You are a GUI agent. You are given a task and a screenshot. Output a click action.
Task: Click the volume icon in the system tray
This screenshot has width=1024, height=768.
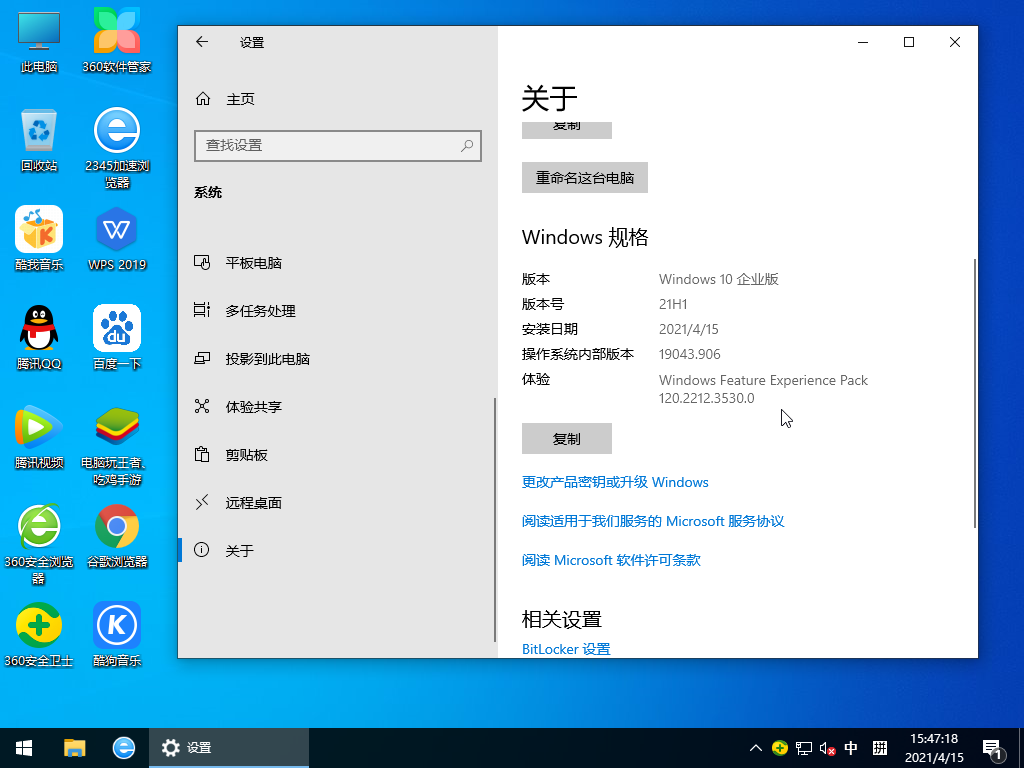(824, 747)
